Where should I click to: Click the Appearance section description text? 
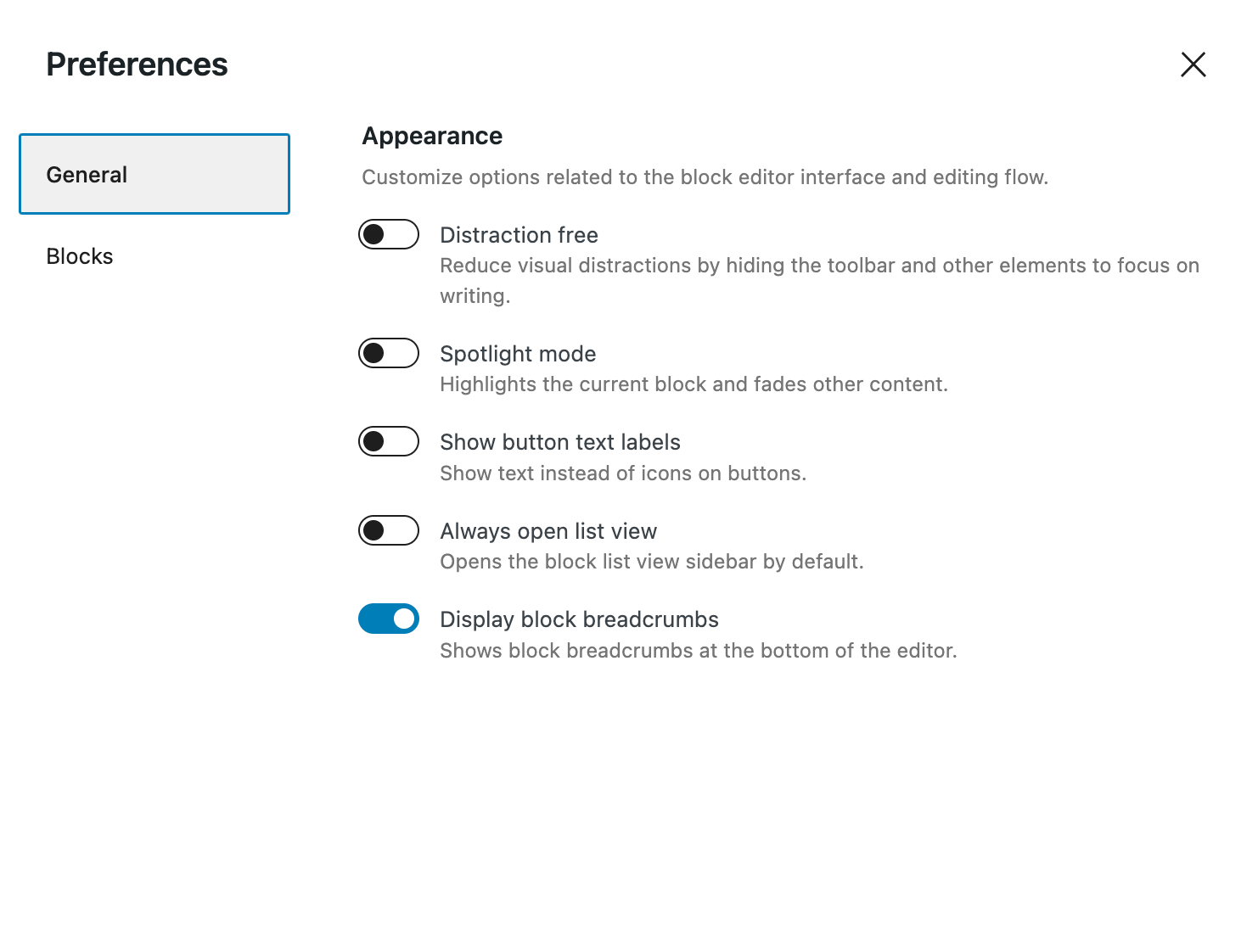pos(705,177)
